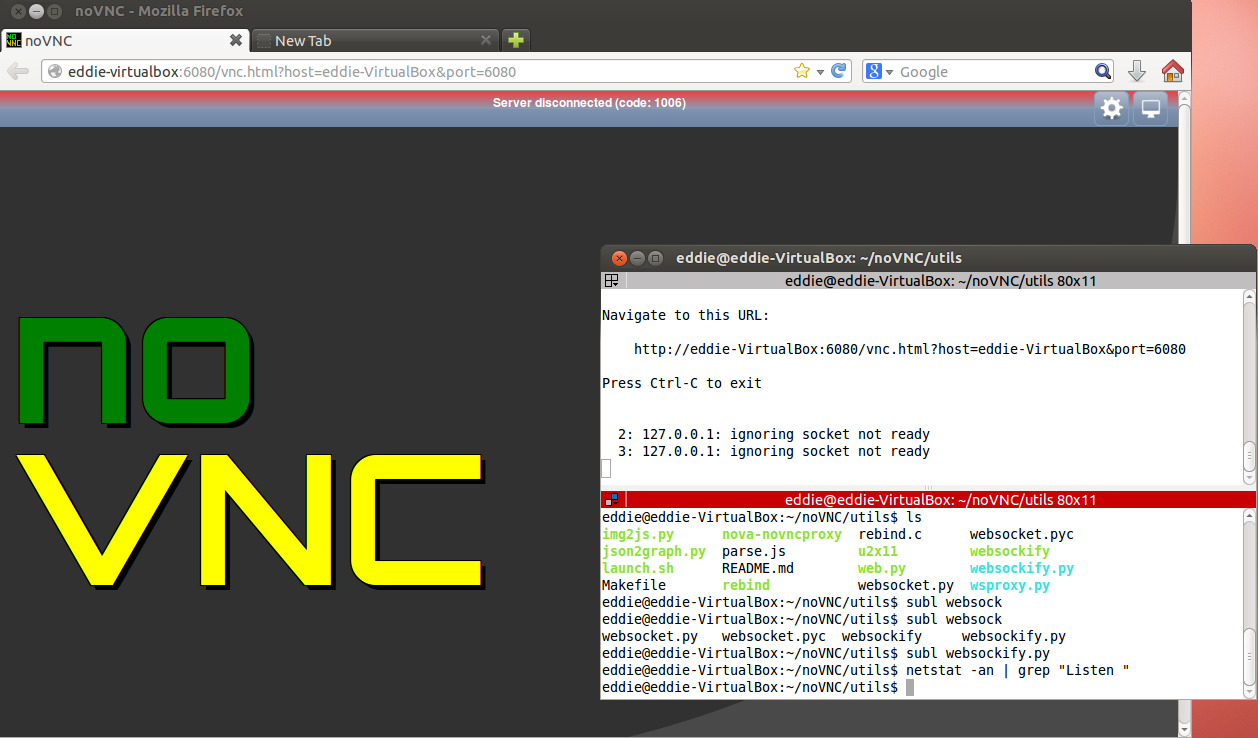Go to the Firefox home page
Viewport: 1258px width, 738px height.
pos(1172,71)
